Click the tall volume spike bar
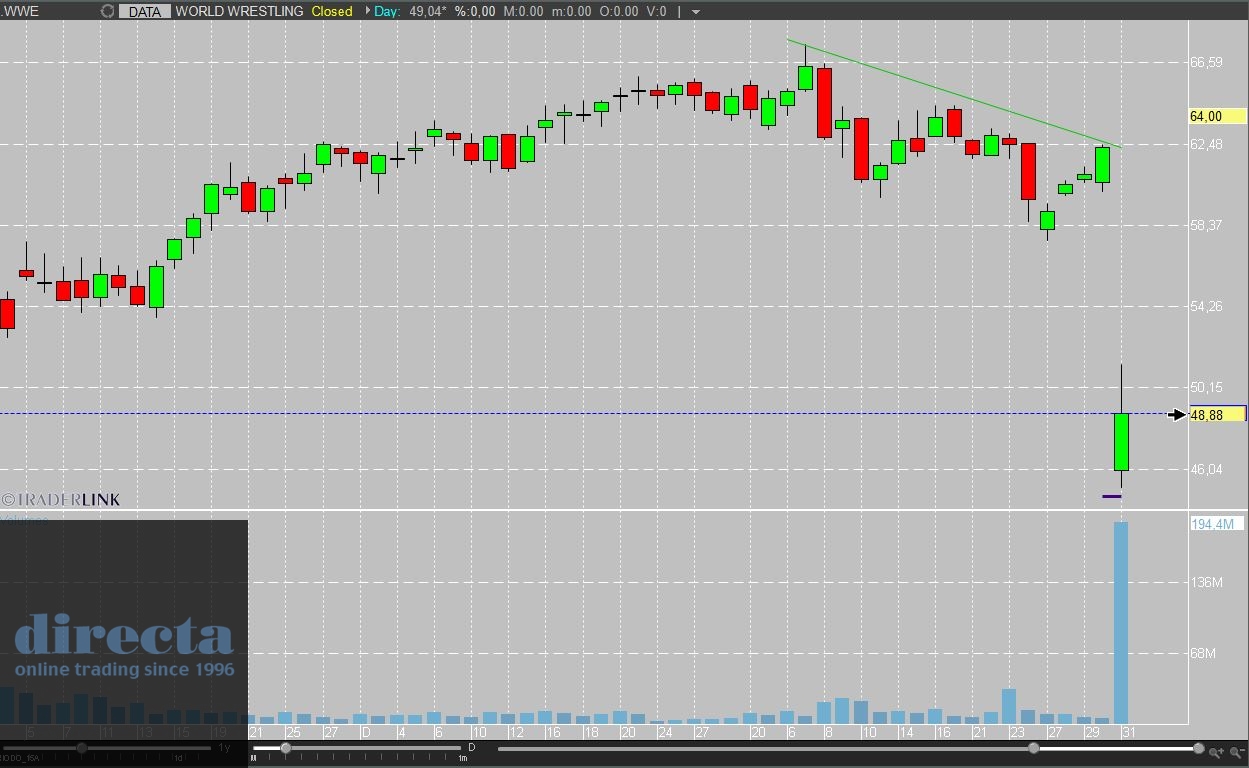The image size is (1249, 768). point(1121,622)
